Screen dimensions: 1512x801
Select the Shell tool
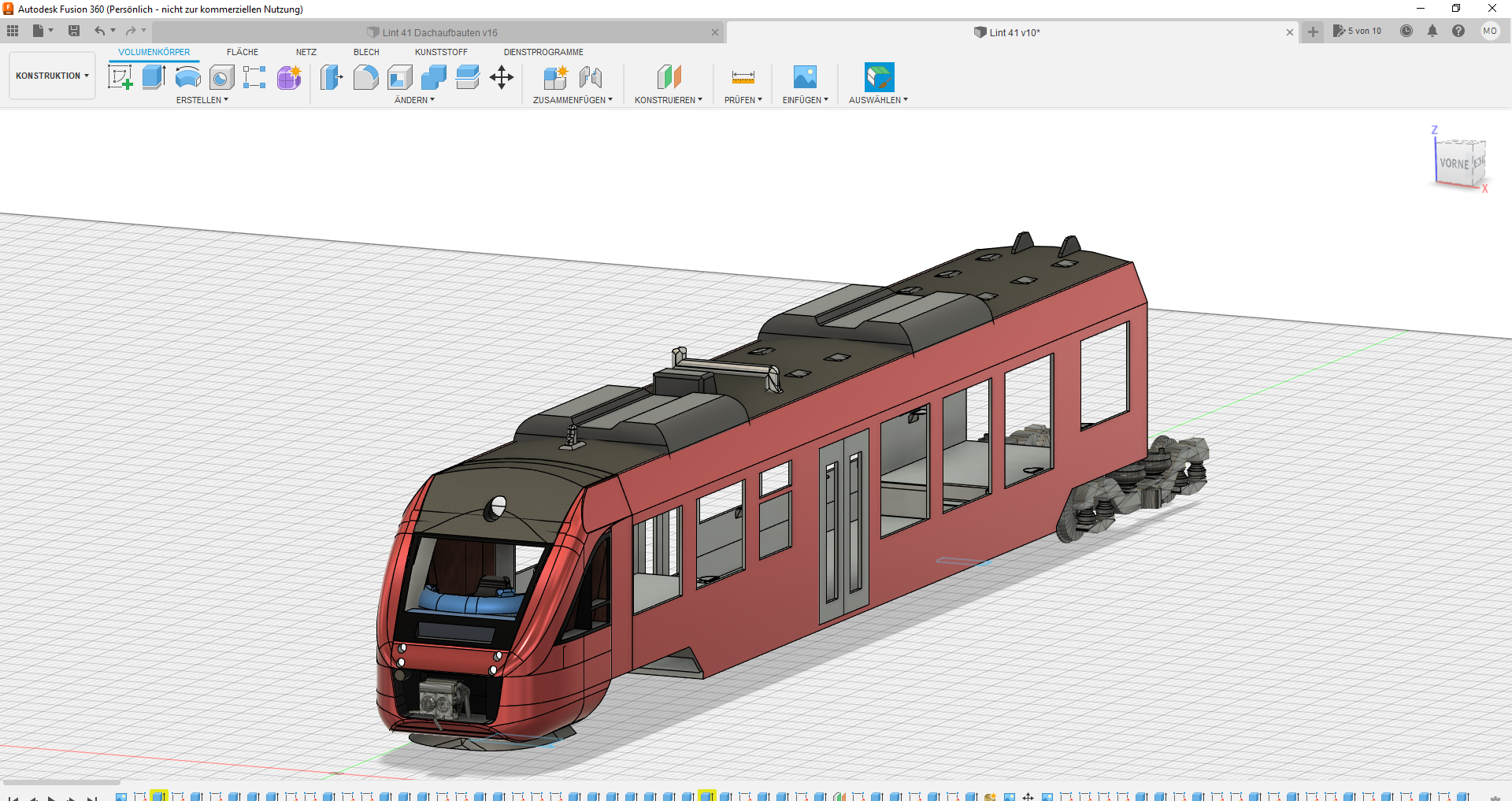tap(400, 77)
